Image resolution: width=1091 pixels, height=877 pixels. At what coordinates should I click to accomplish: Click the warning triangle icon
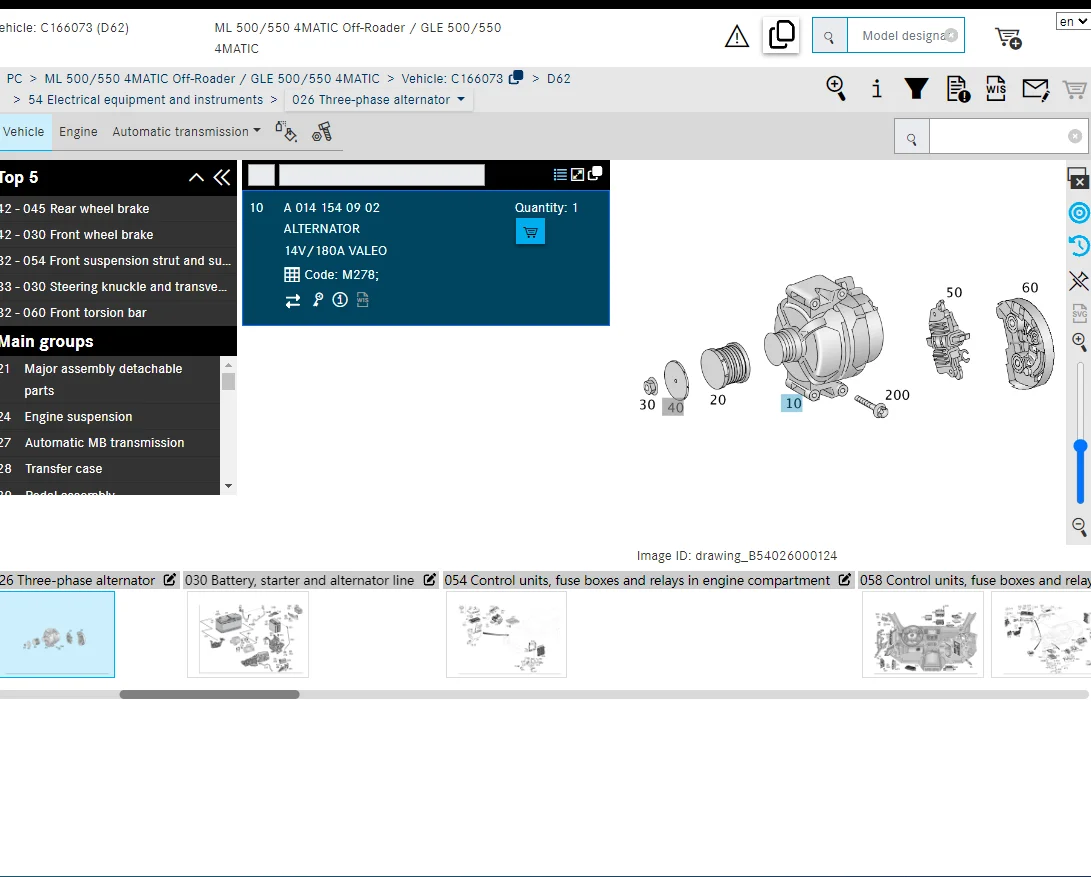coord(737,36)
